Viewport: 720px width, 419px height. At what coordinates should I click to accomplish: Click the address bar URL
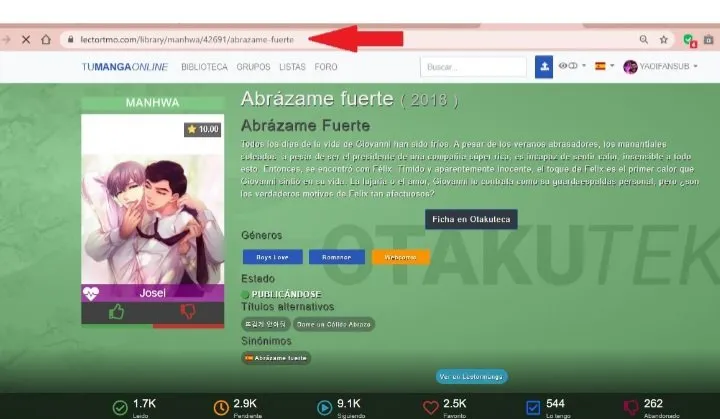click(187, 40)
